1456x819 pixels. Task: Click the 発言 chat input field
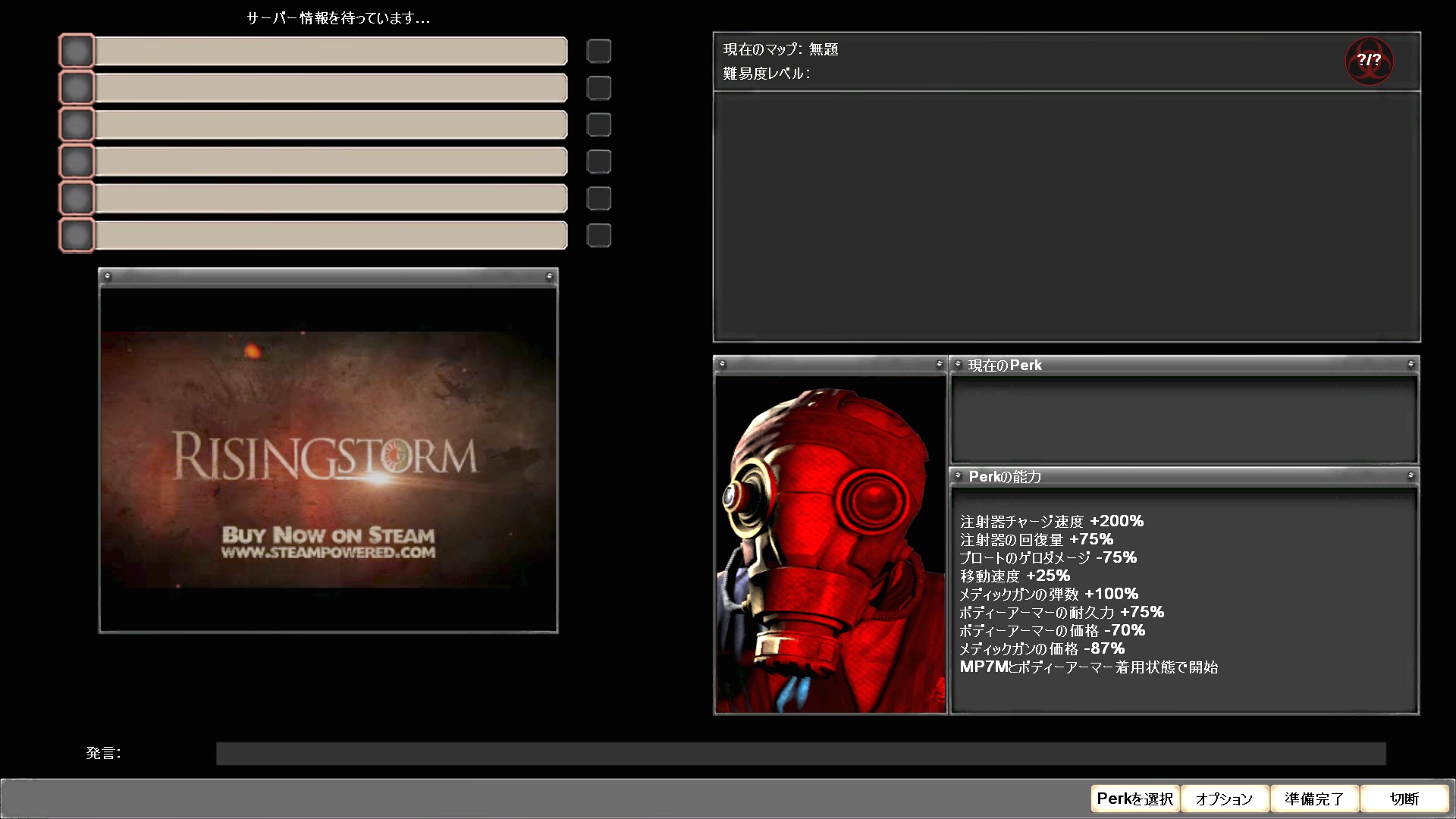(x=800, y=753)
